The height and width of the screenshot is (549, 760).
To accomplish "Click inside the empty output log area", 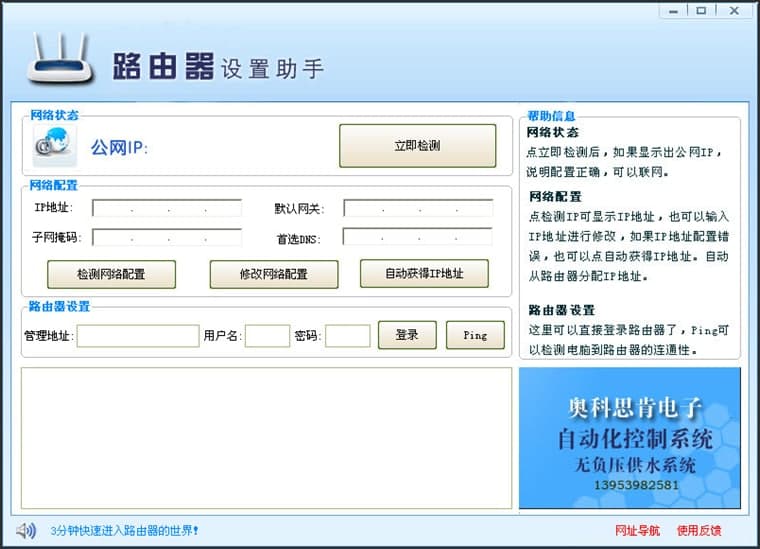I will click(267, 438).
